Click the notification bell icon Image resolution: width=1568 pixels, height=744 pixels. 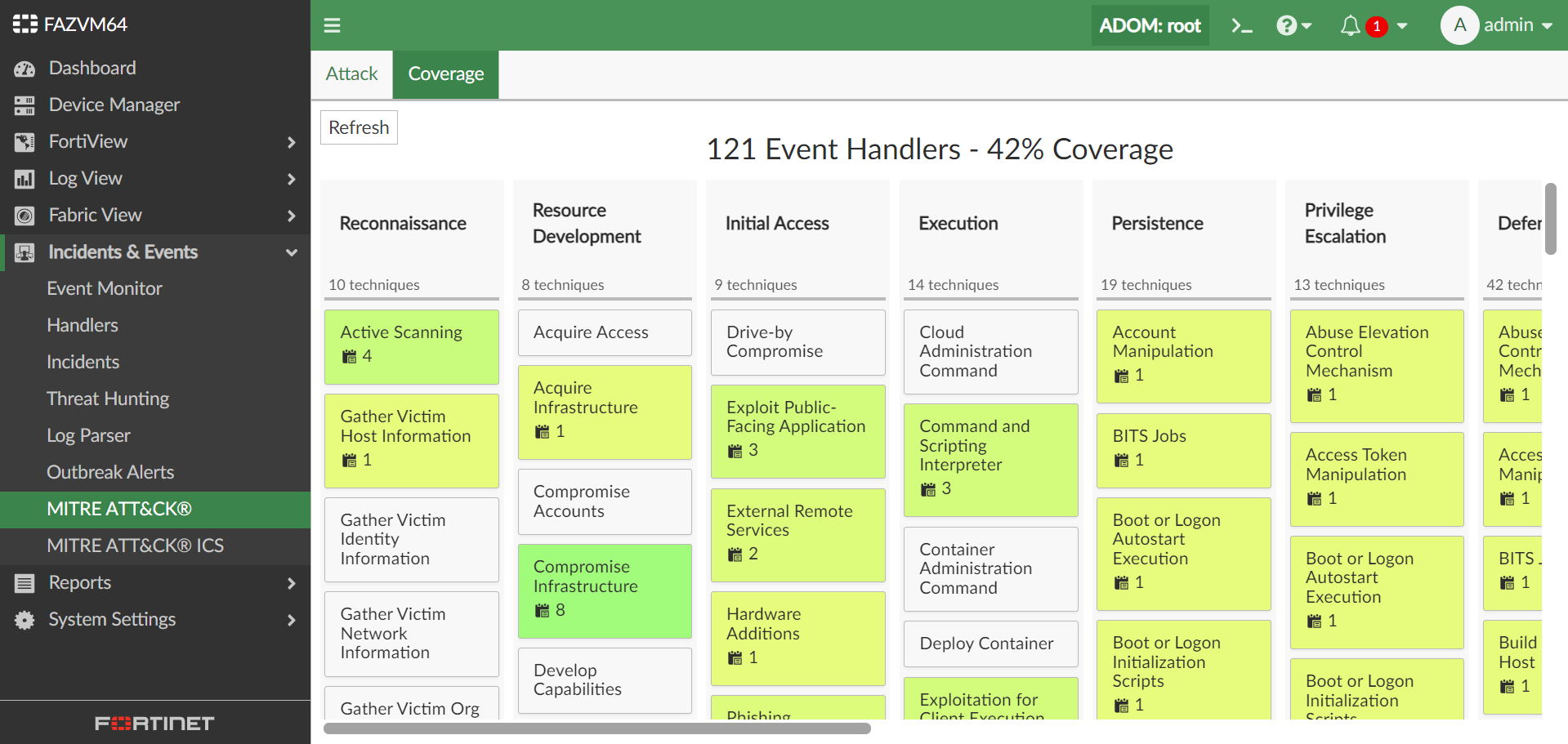1350,26
